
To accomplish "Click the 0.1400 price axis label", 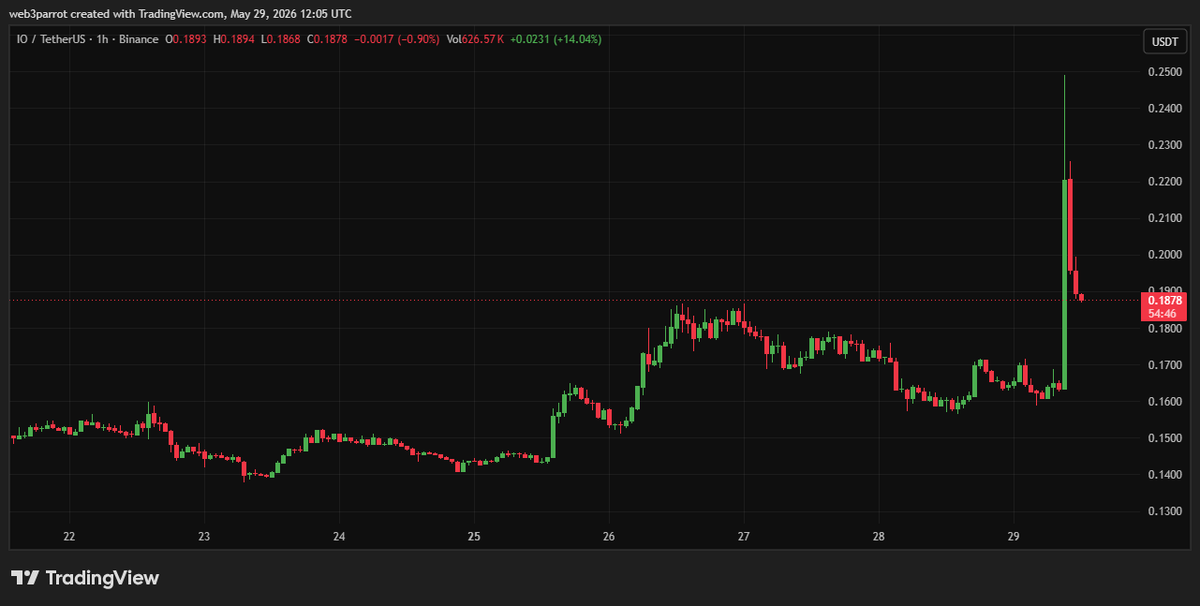I will click(1165, 475).
